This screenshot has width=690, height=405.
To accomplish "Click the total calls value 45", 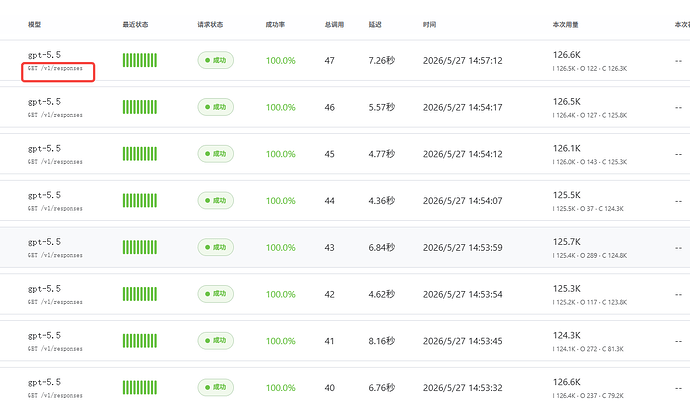I will tap(330, 154).
